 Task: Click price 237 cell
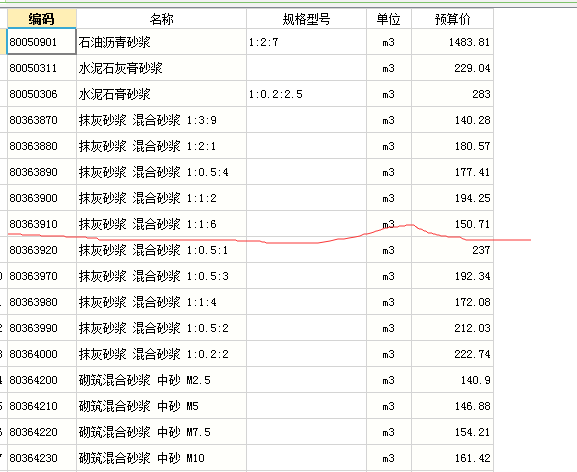(x=452, y=250)
